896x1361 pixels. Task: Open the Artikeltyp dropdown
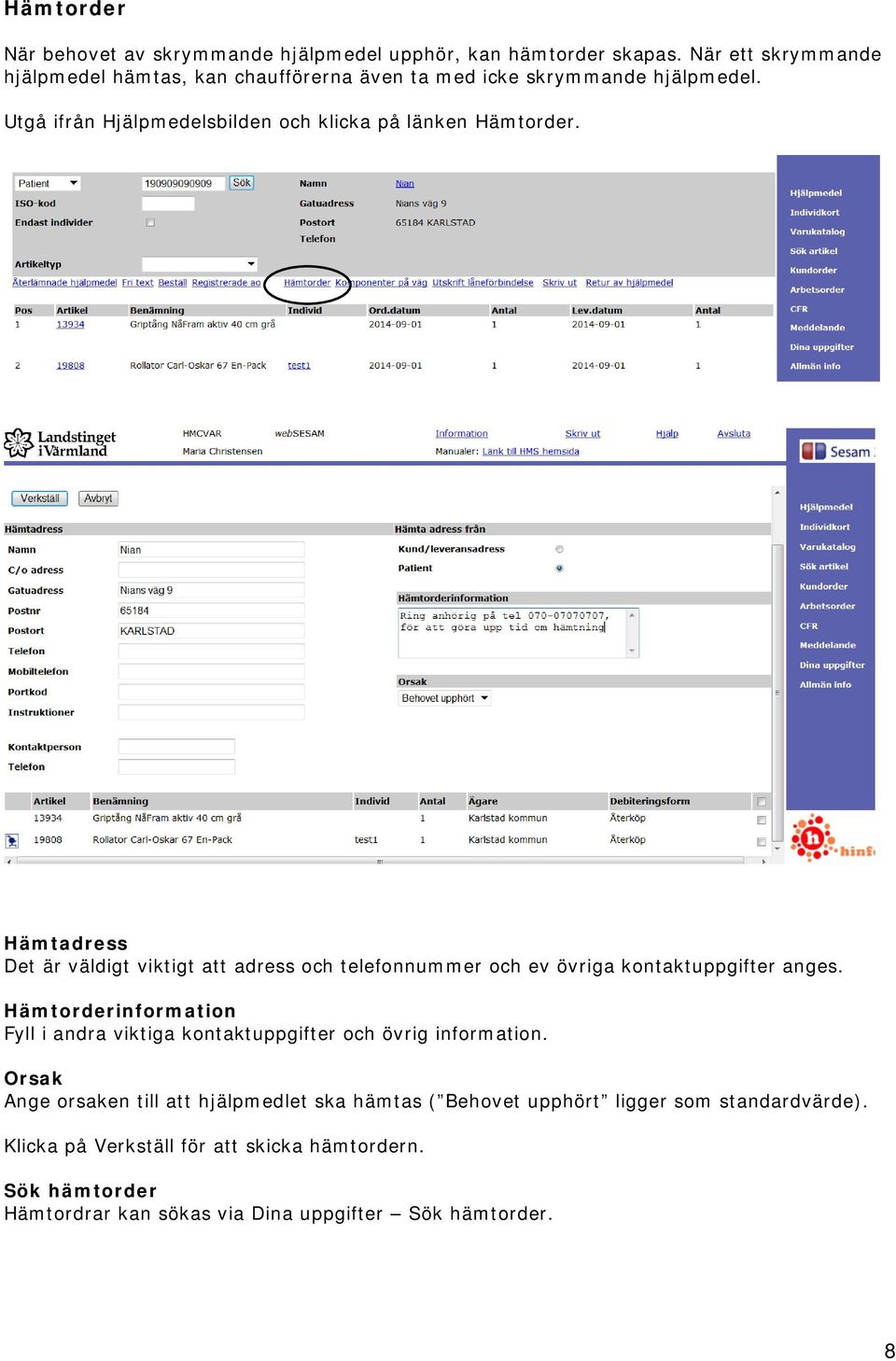(x=199, y=264)
